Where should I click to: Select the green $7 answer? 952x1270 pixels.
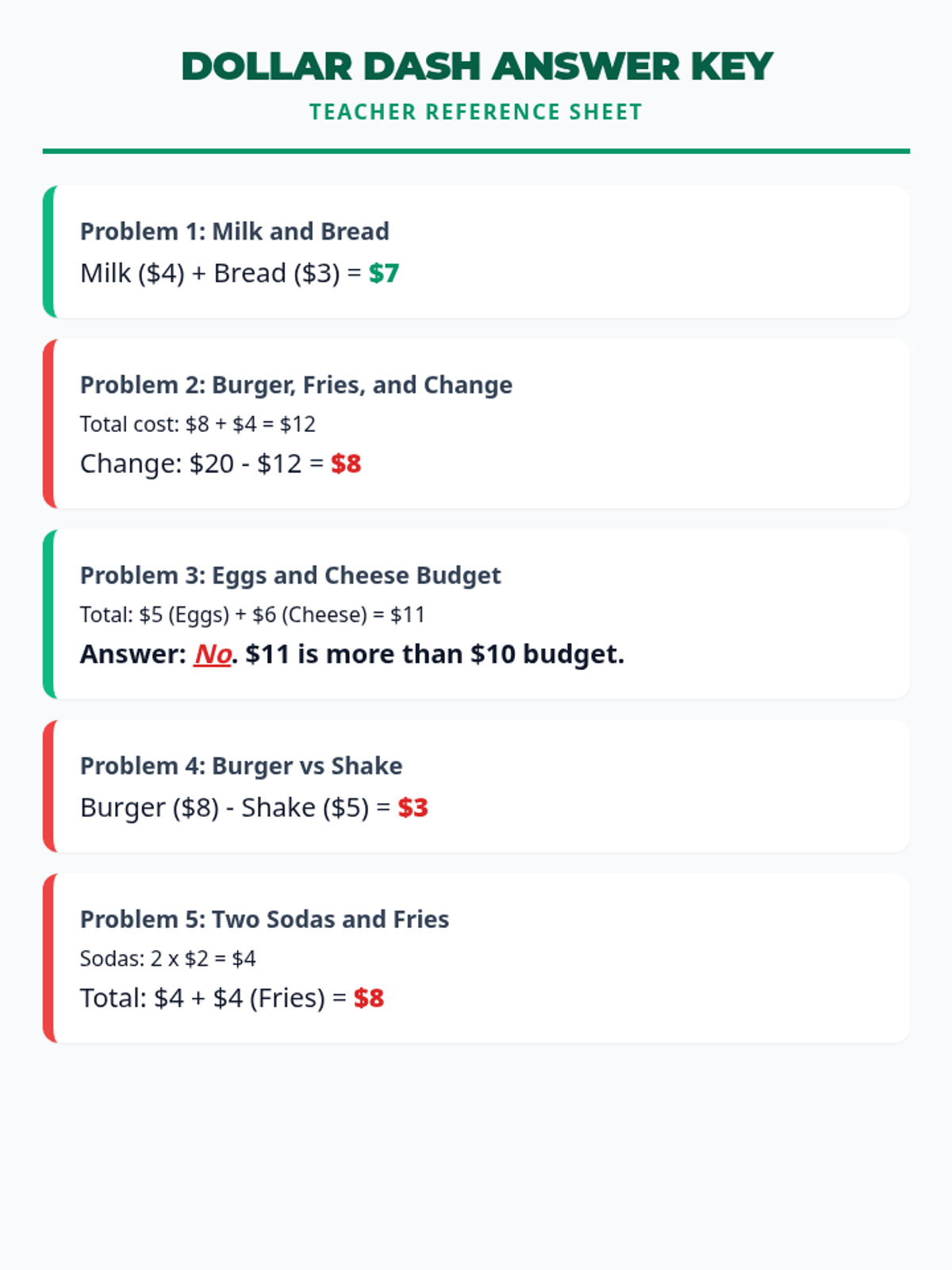(384, 273)
